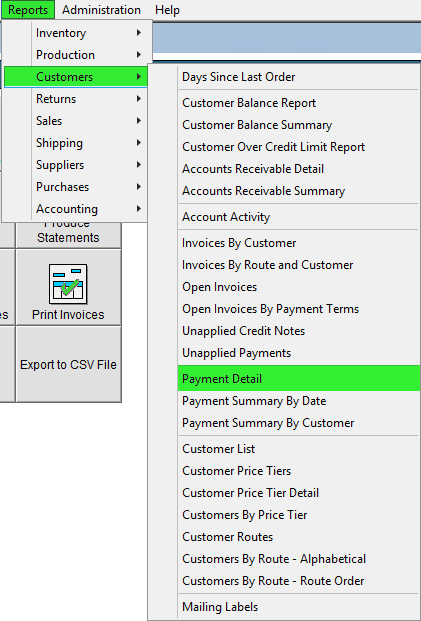Open the Reports menu

click(28, 10)
